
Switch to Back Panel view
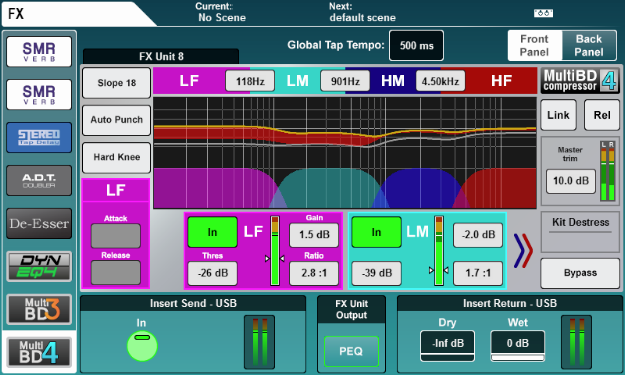click(589, 45)
